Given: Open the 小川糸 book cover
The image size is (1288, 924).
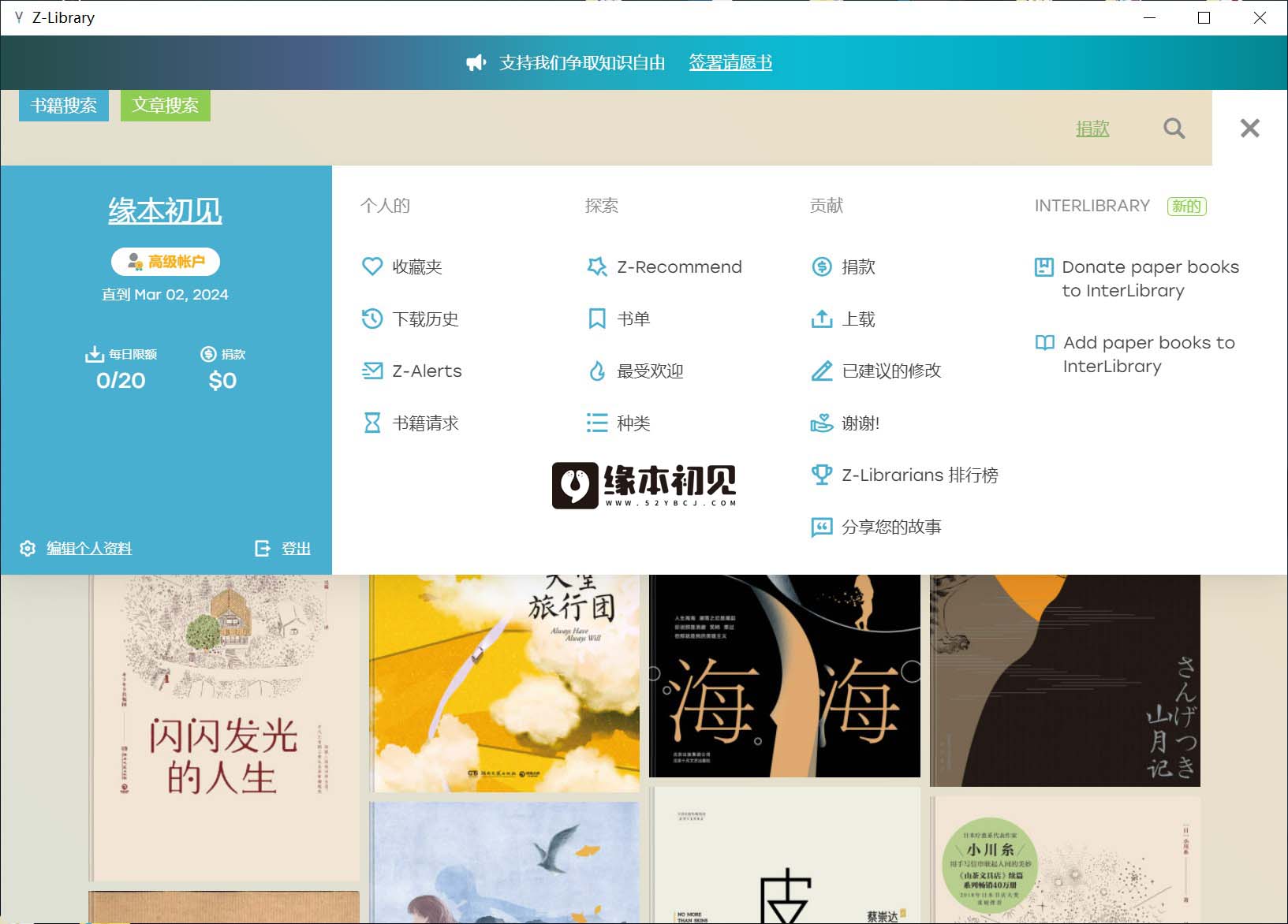Looking at the screenshot, I should (1065, 860).
